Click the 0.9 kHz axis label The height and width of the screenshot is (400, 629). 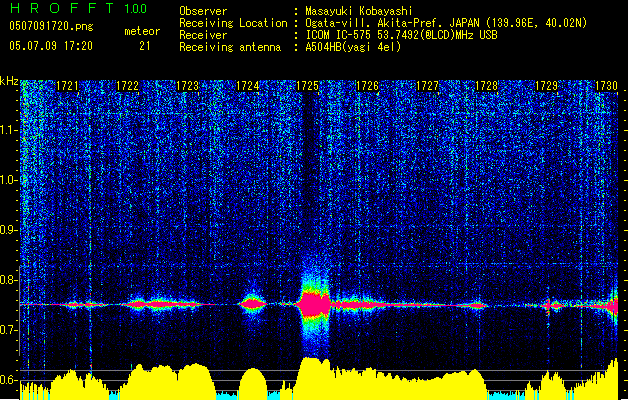click(9, 230)
